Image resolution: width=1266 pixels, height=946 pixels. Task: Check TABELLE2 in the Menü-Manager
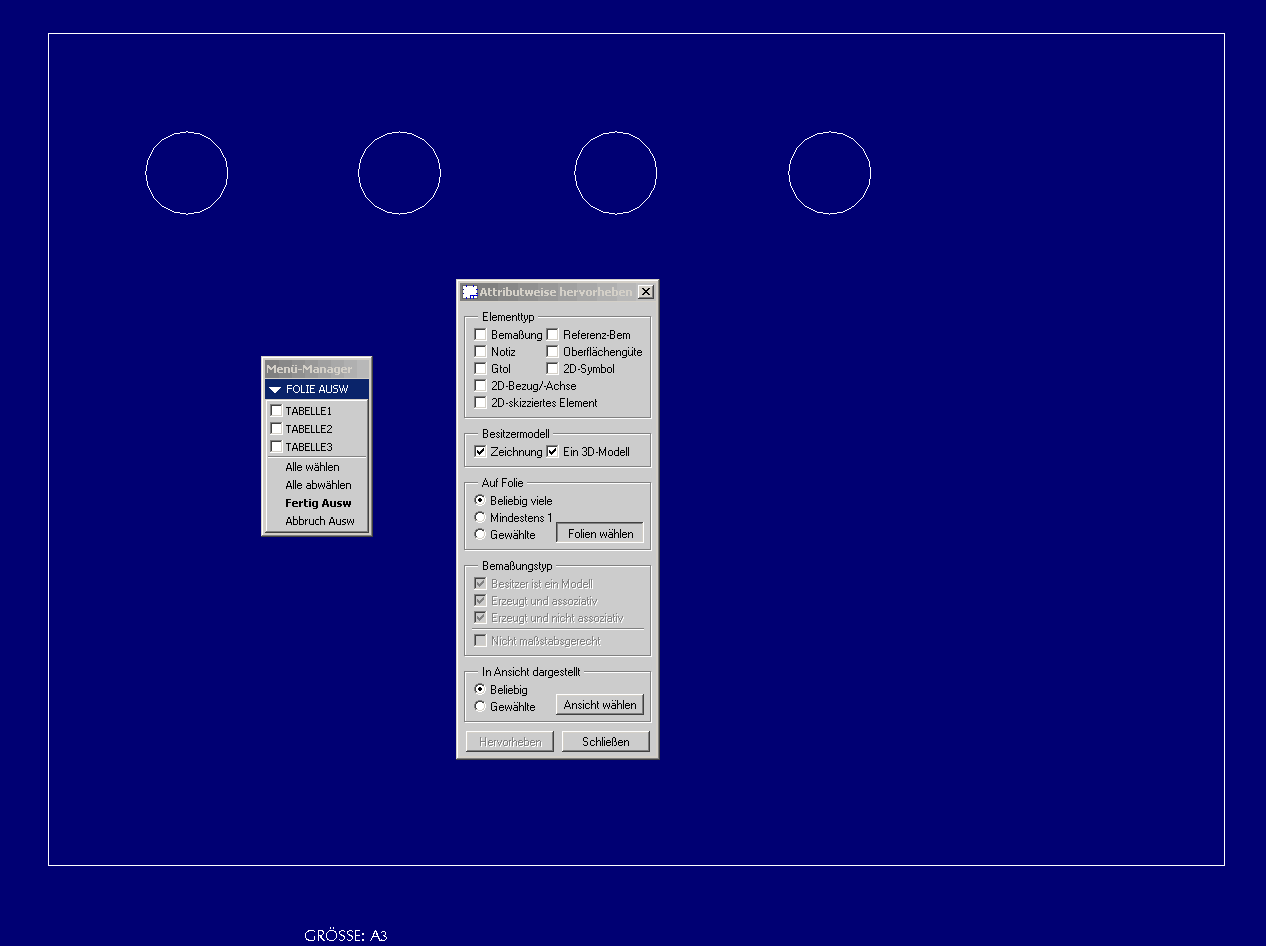click(276, 429)
